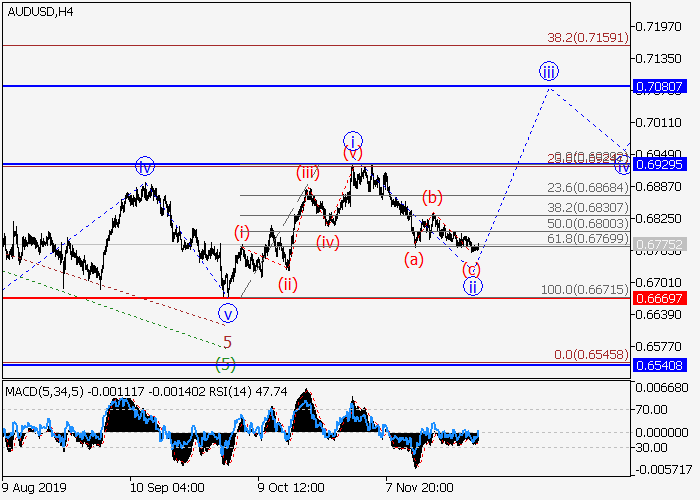Image resolution: width=700 pixels, height=500 pixels.
Task: Click the green (5) wave label
Action: point(226,362)
